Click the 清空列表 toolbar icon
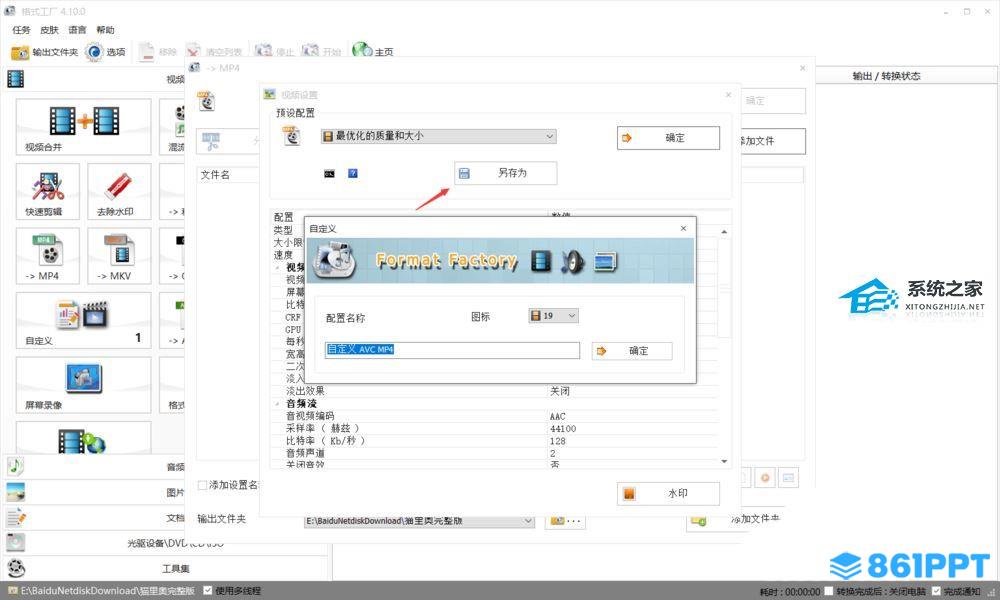The image size is (1000, 600). pos(193,52)
